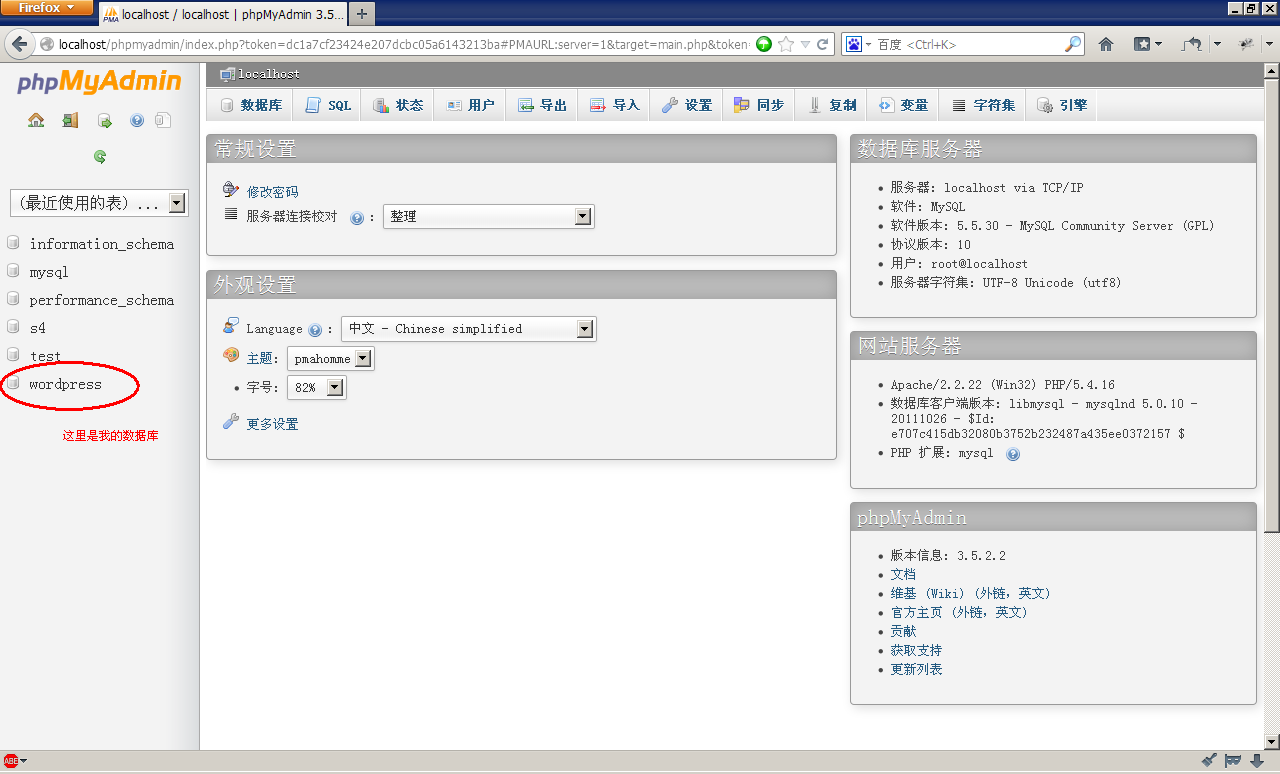The width and height of the screenshot is (1280, 774).
Task: Open the 文档 documentation link
Action: click(903, 574)
